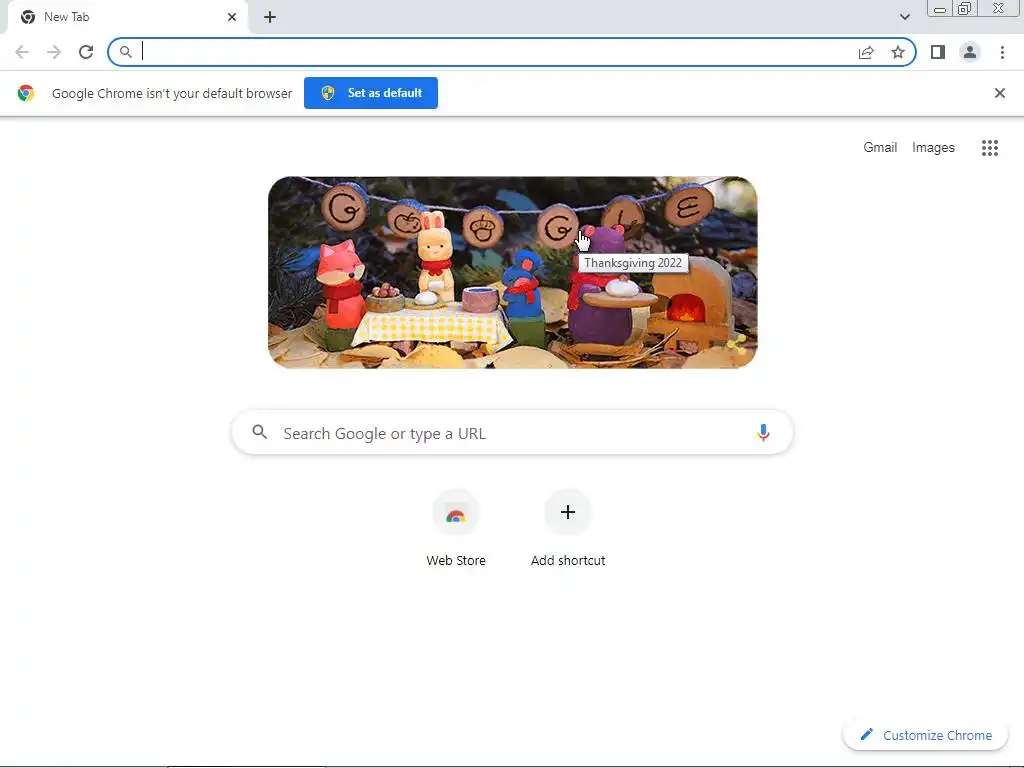Start voice search with microphone icon
The image size is (1024, 768).
coord(763,432)
